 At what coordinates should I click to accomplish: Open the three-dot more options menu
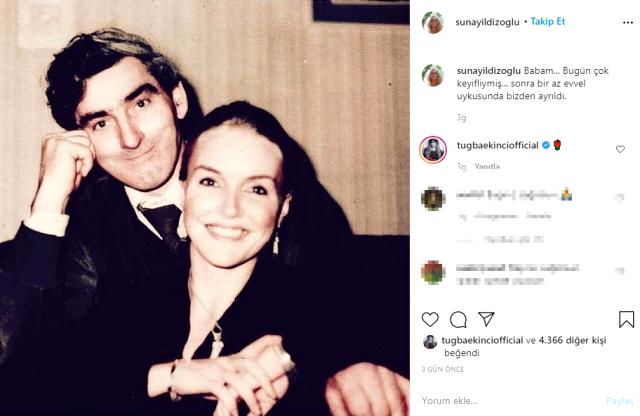coord(628,22)
